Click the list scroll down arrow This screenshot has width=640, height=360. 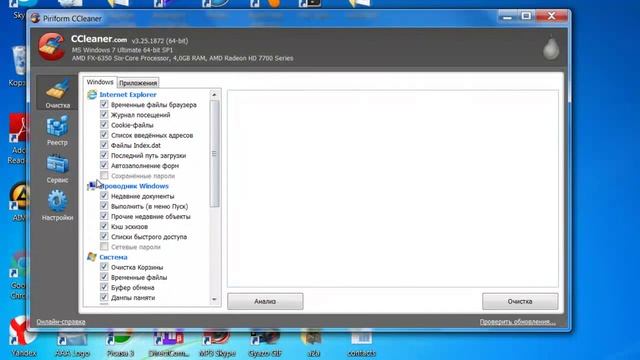point(214,300)
